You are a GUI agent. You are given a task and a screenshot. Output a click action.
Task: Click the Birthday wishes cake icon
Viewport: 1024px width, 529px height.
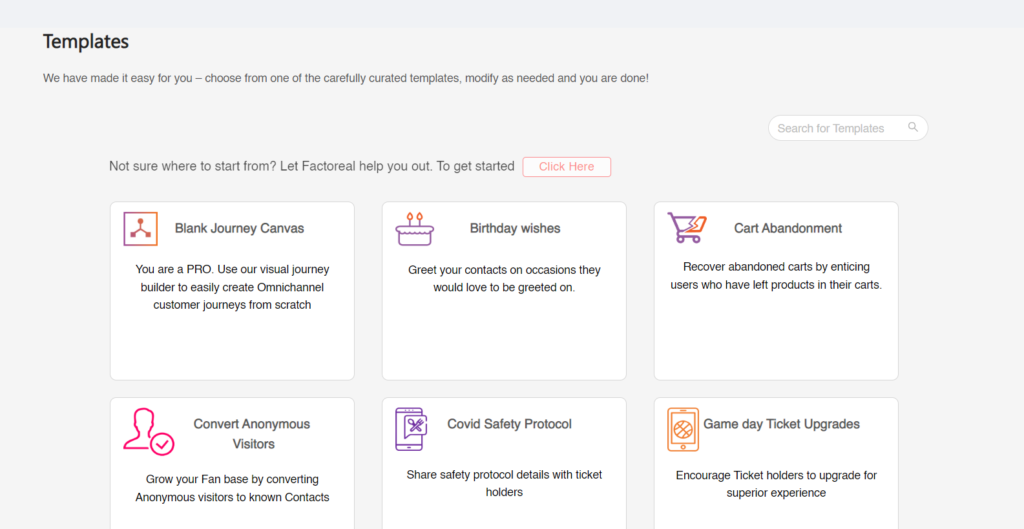tap(414, 229)
